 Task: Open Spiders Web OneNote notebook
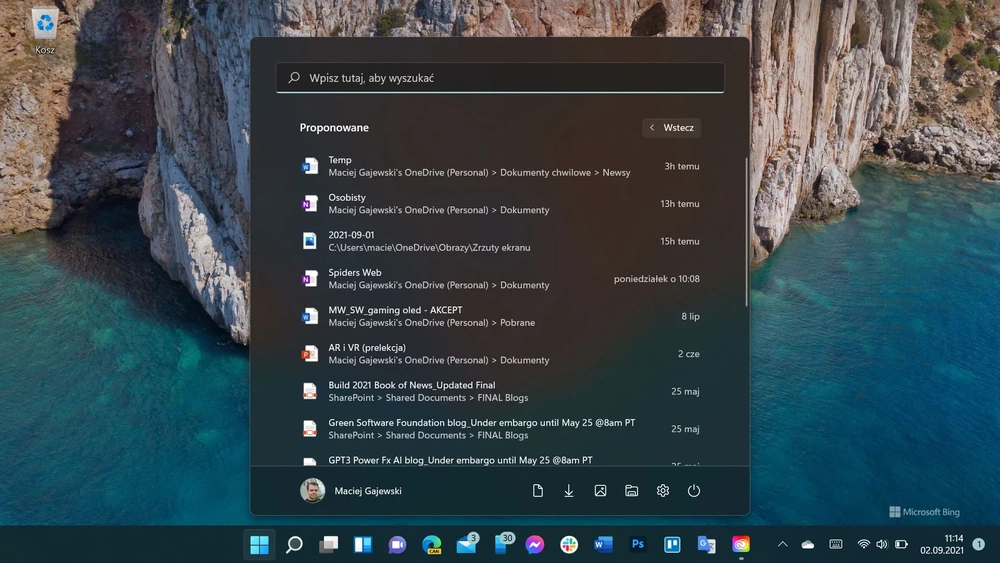click(500, 279)
